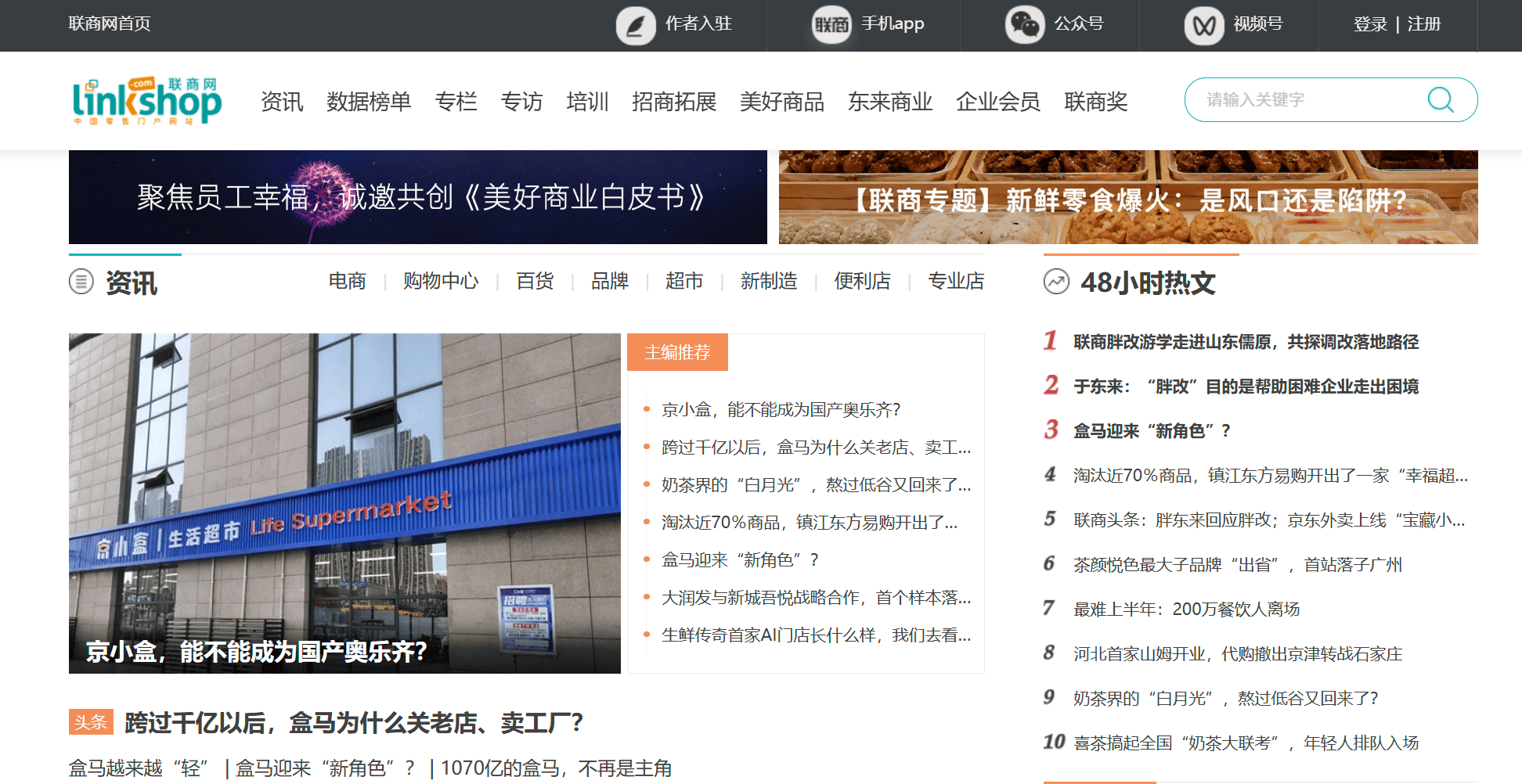Screen dimensions: 1522x784
Task: Open hot article 7 最难上半年：200万餐饮人离场
Action: (x=1186, y=609)
